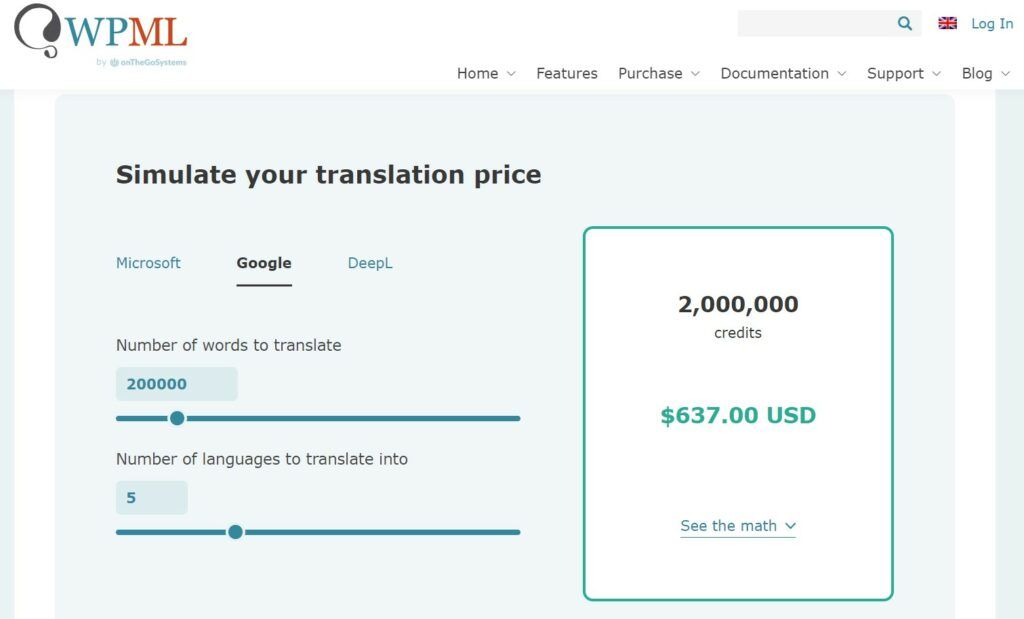Click the number of words input field
The height and width of the screenshot is (619, 1024).
(176, 383)
